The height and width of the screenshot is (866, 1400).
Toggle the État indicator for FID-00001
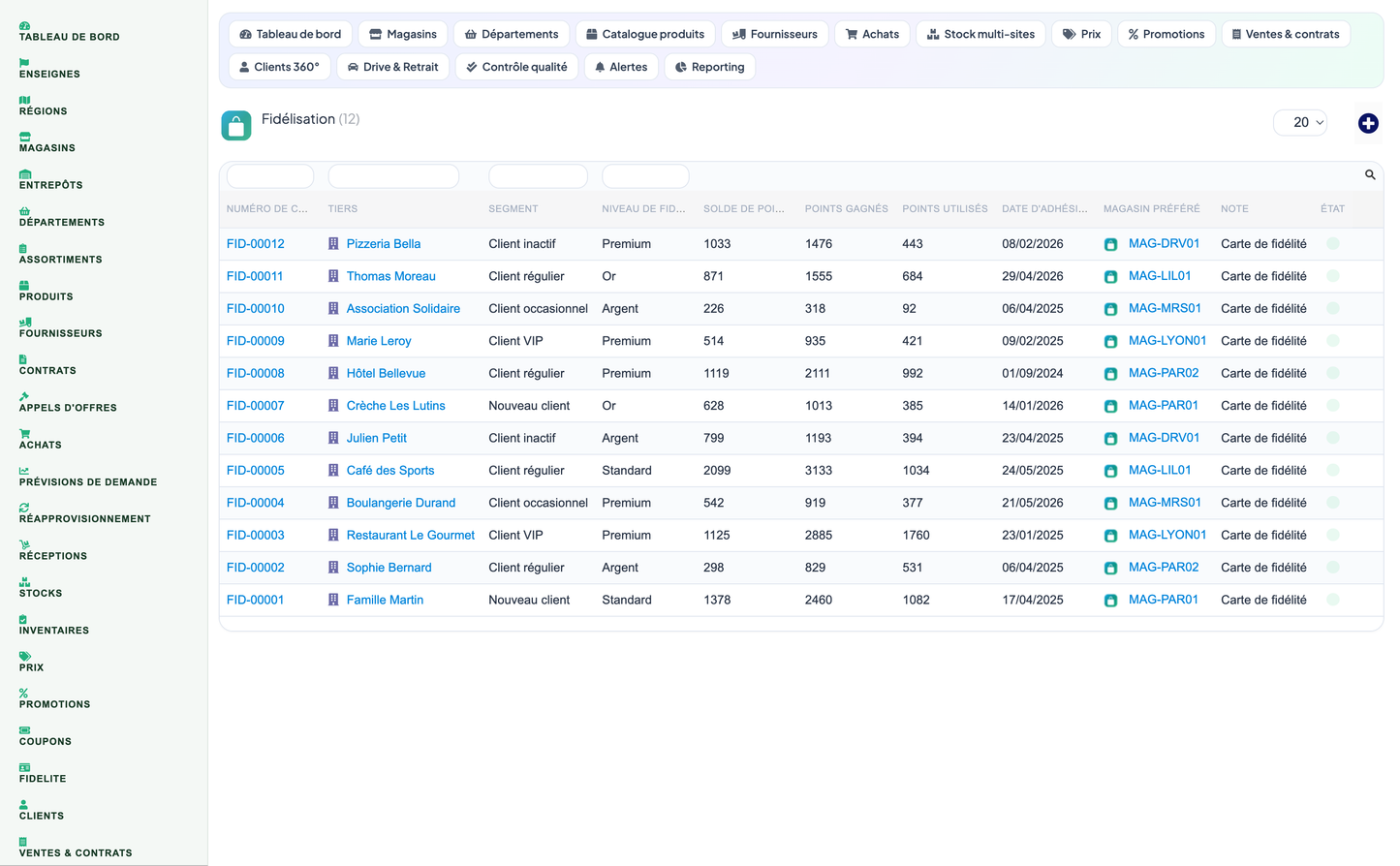click(1333, 600)
